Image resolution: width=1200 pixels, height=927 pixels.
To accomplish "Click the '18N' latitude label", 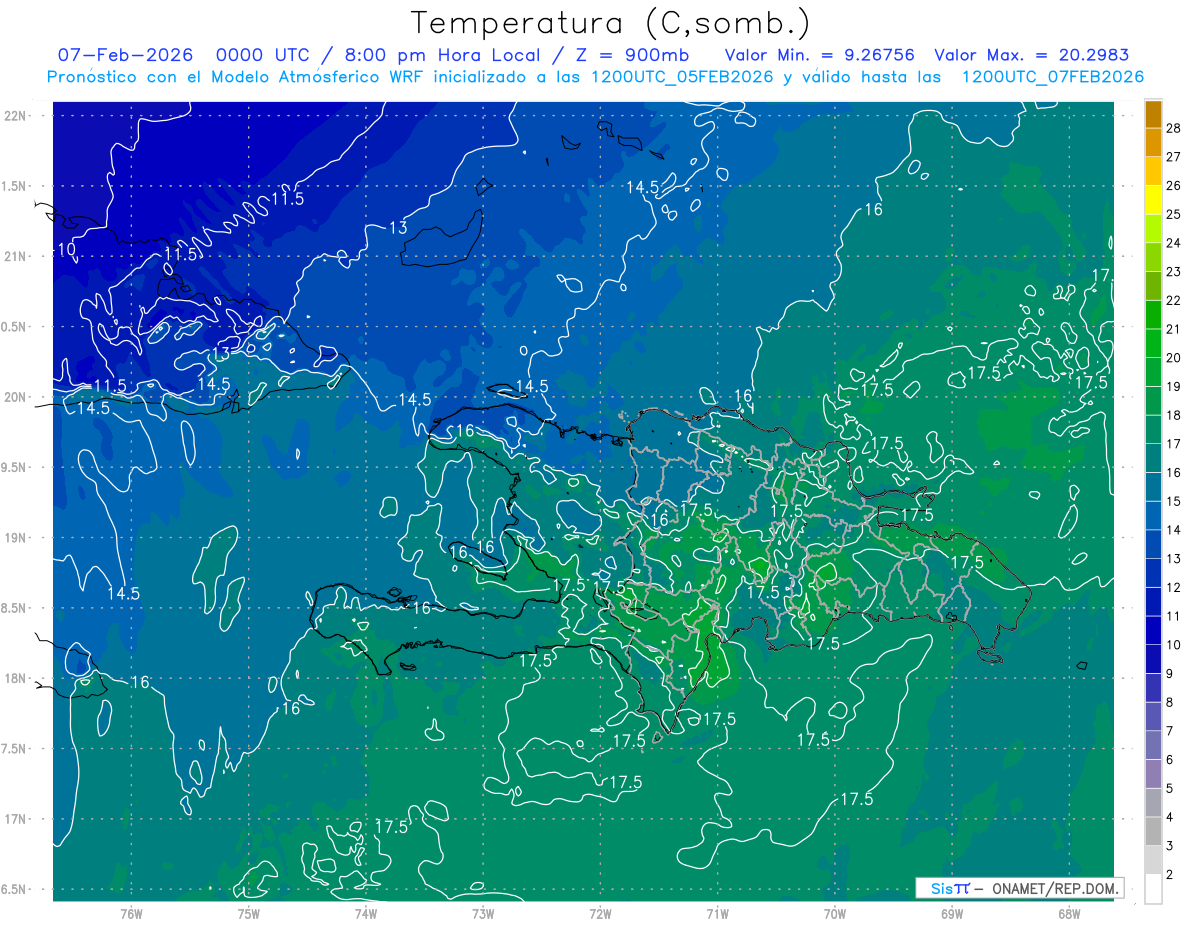I will coord(15,678).
